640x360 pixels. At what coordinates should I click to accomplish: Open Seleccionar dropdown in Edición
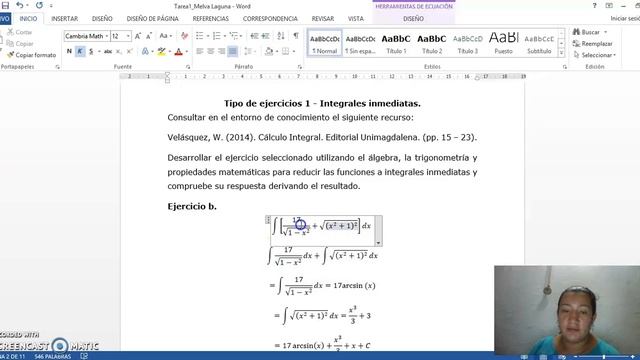[595, 55]
